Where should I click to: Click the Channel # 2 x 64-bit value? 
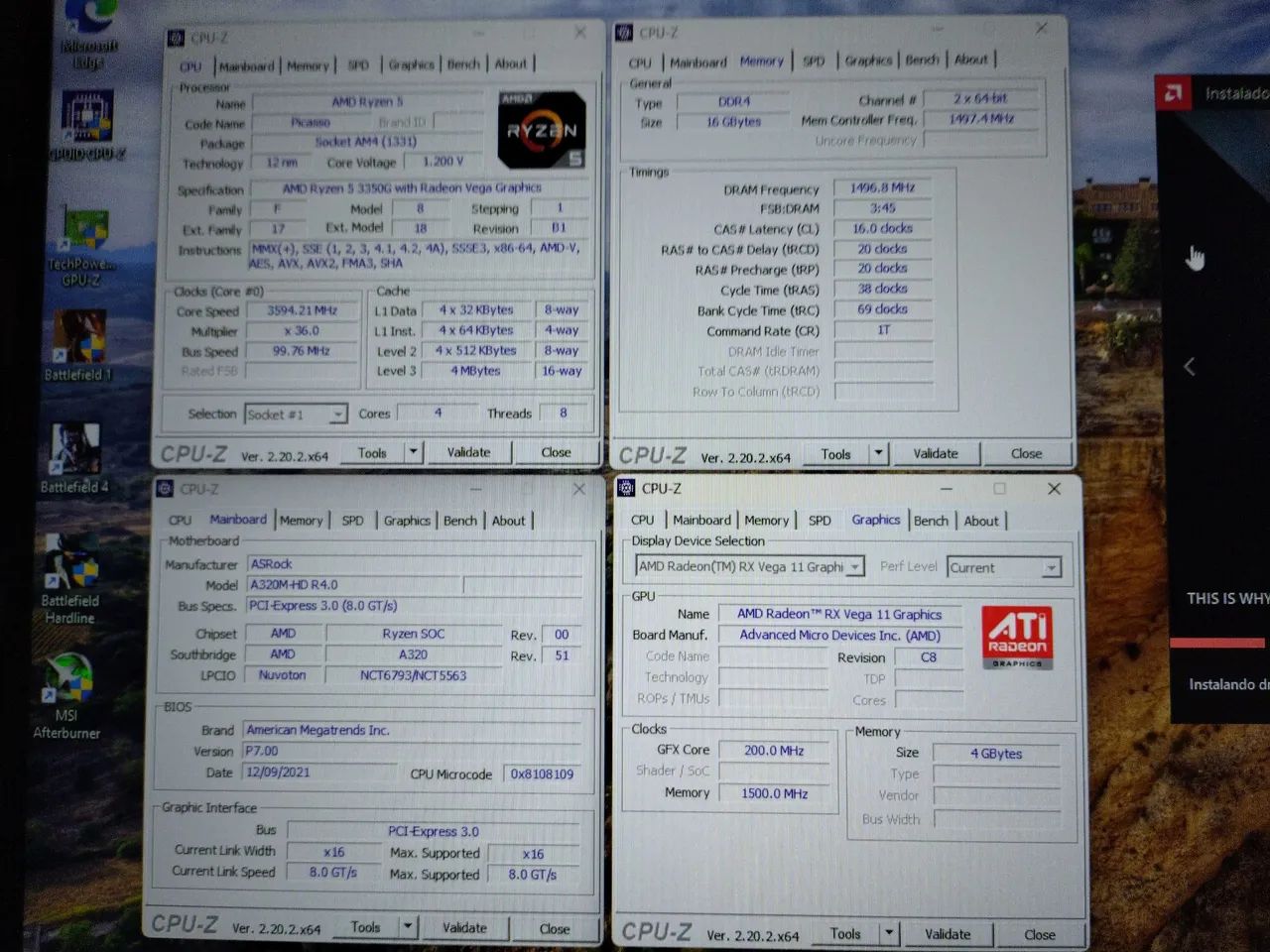980,98
